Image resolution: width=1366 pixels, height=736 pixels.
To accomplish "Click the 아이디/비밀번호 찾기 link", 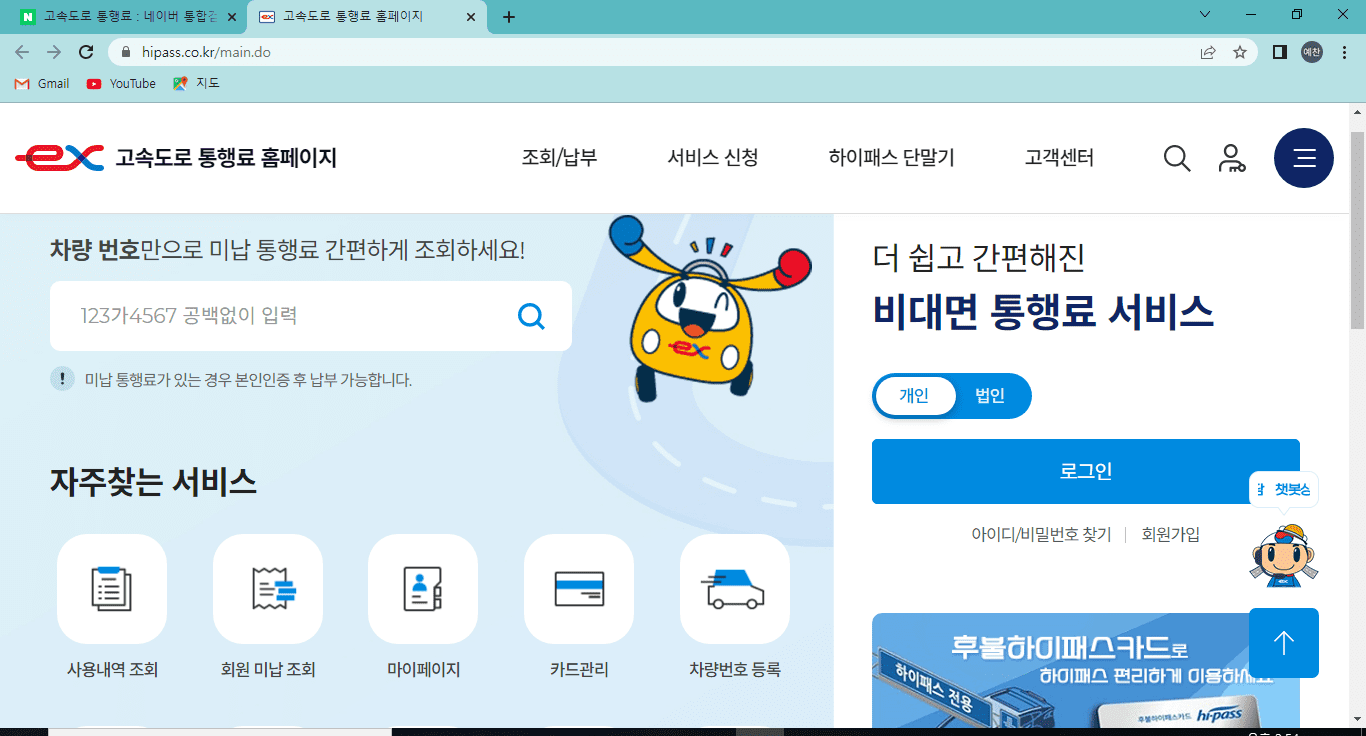I will (1041, 535).
